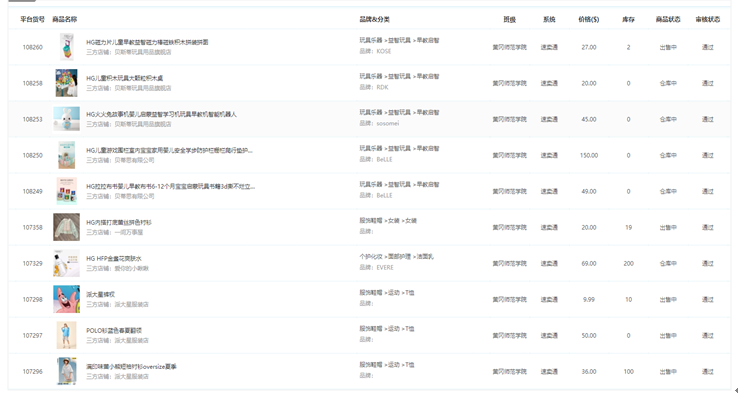Click the 平台货号 column header

click(x=32, y=19)
